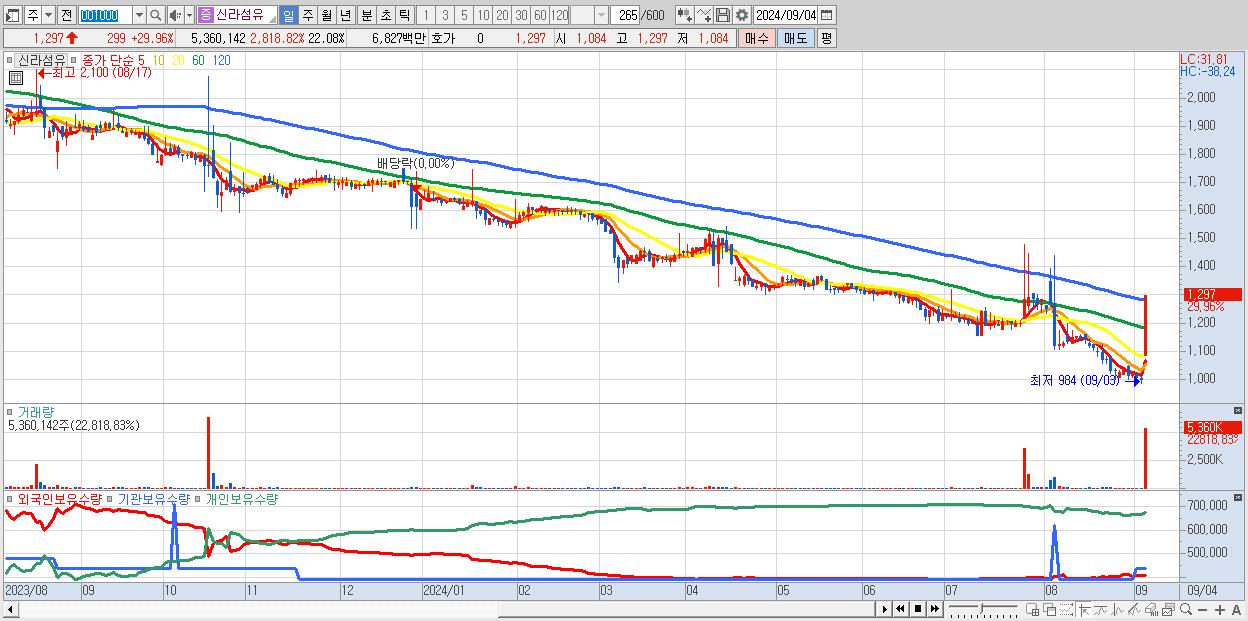Click the overlapping windows icon

pyautogui.click(x=1050, y=609)
